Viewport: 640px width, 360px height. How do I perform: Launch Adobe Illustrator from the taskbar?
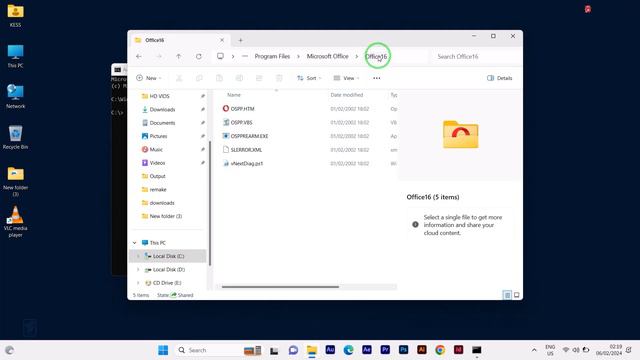coord(422,350)
